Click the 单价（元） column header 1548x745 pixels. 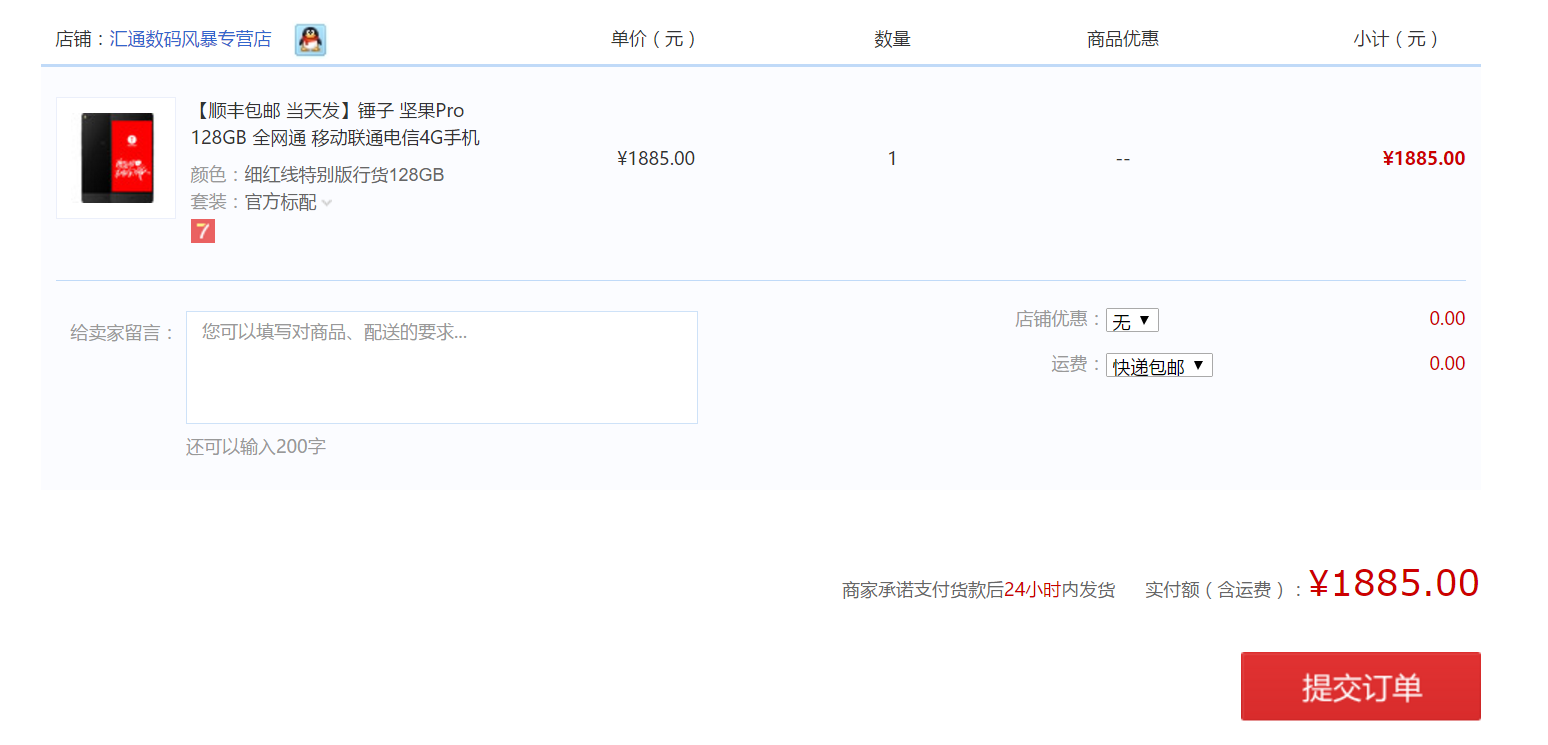[x=653, y=39]
